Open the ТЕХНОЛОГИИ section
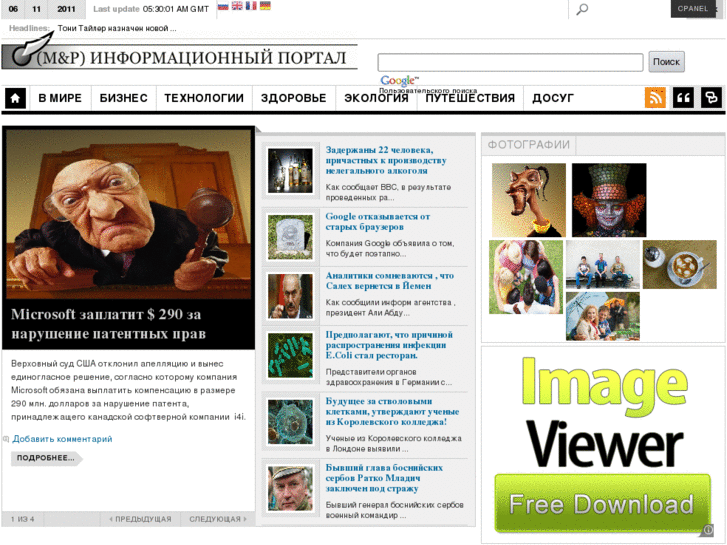 coord(204,98)
